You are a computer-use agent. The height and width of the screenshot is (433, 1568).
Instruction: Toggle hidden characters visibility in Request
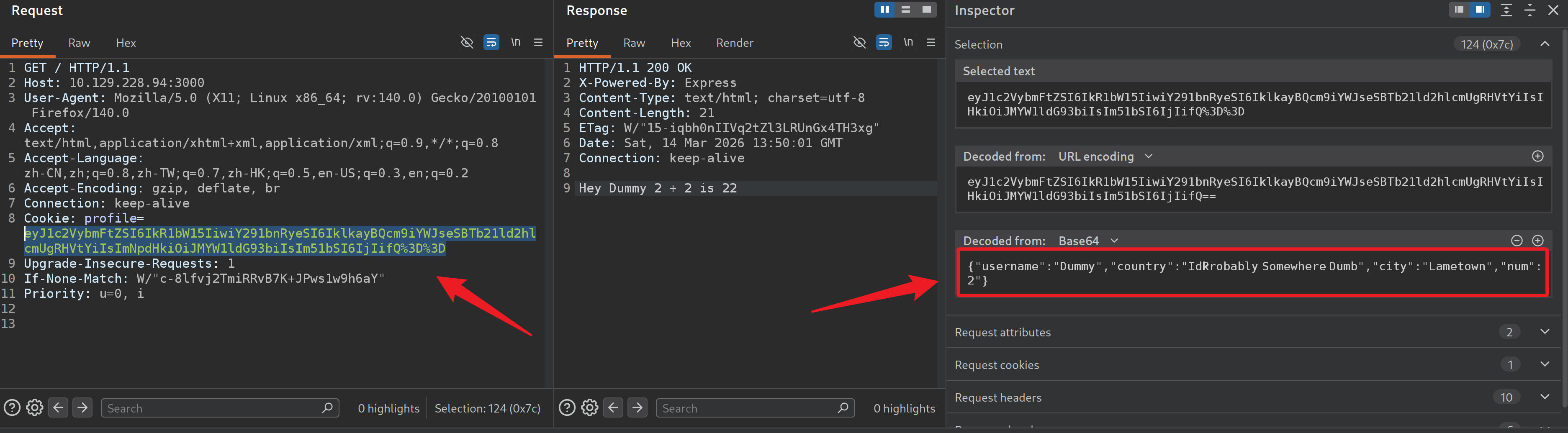(467, 43)
